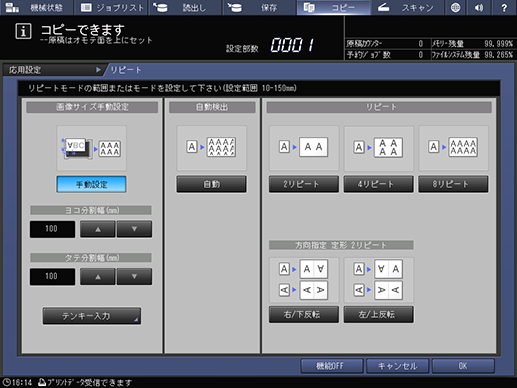The width and height of the screenshot is (517, 388).
Task: Select the 2リピート button
Action: (x=304, y=184)
